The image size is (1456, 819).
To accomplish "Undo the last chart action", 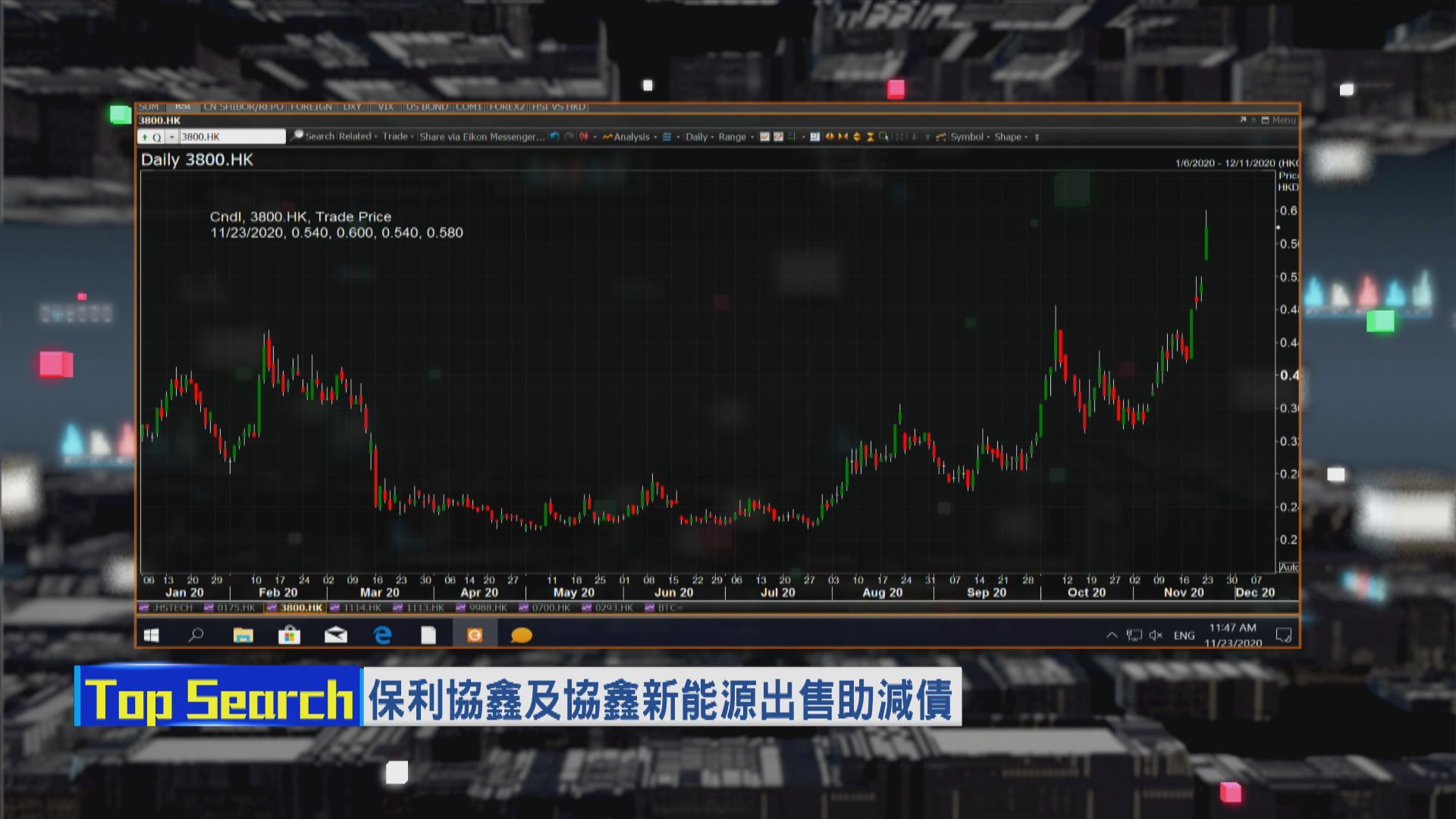I will coord(554,136).
